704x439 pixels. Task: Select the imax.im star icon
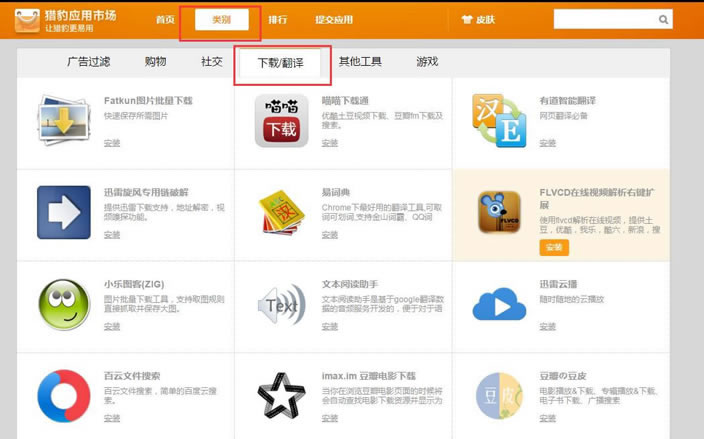click(281, 395)
